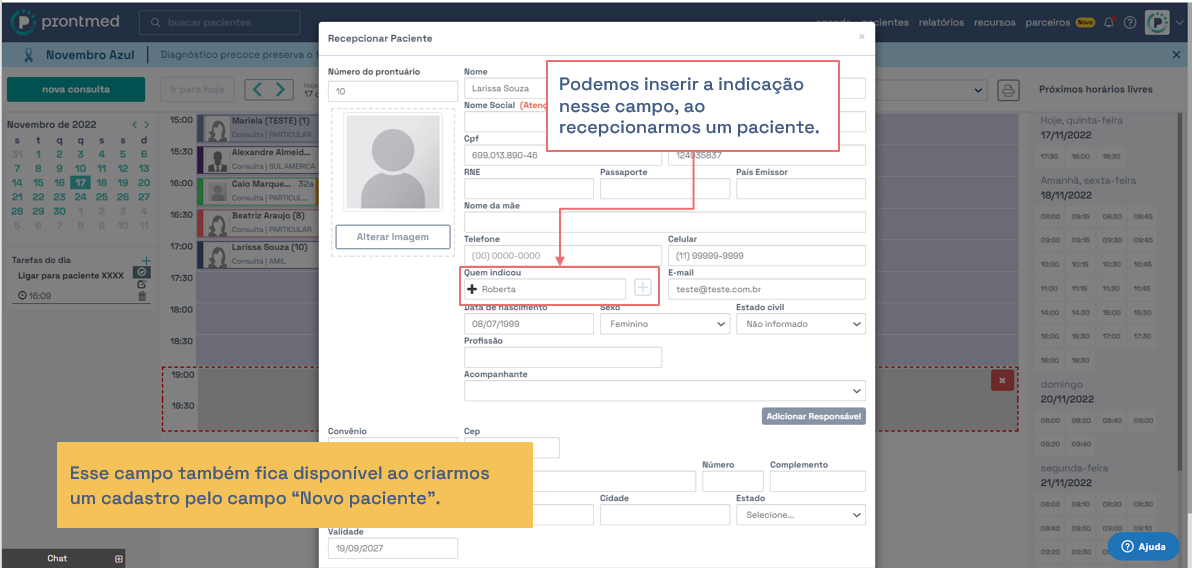The height and width of the screenshot is (568, 1192).
Task: Remove the selected 19:00 time slot
Action: (x=1001, y=380)
